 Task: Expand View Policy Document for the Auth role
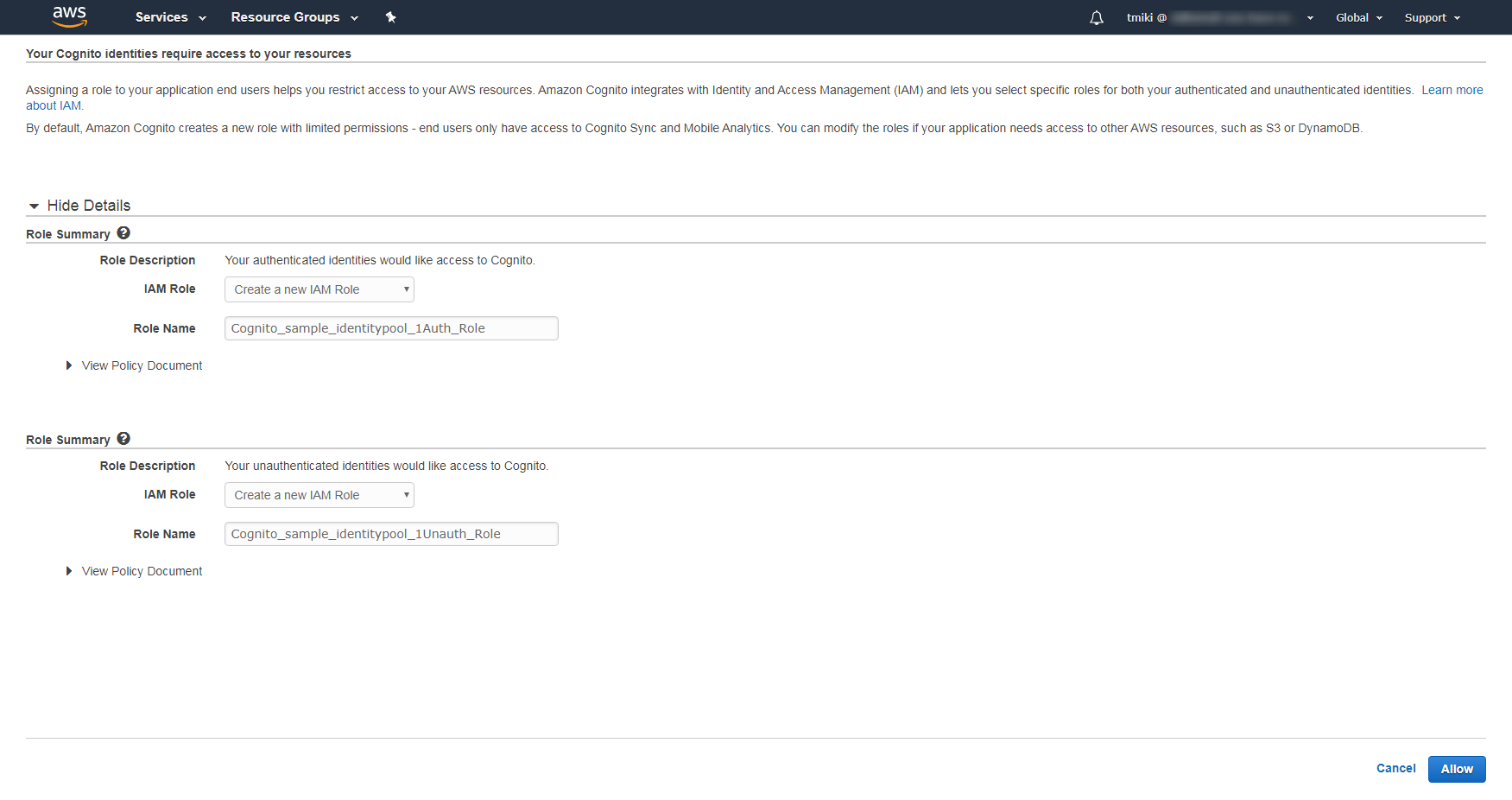[x=141, y=365]
